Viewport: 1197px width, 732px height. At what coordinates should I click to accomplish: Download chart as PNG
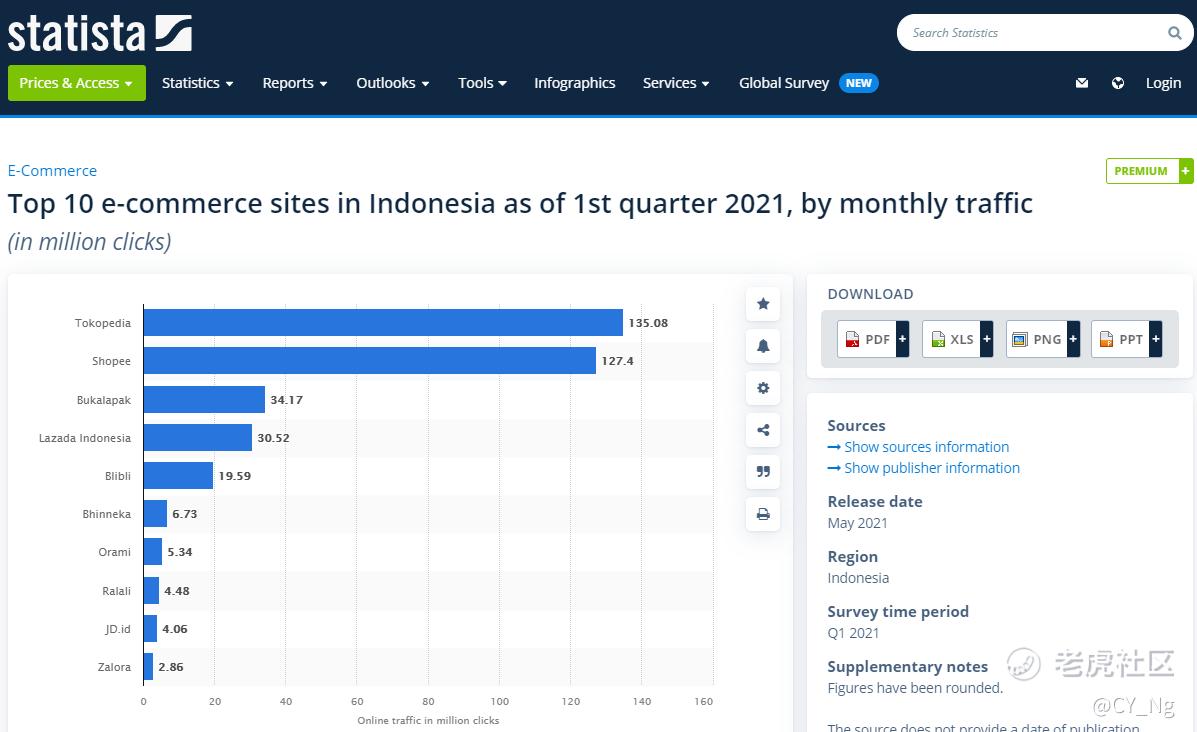tap(1043, 339)
